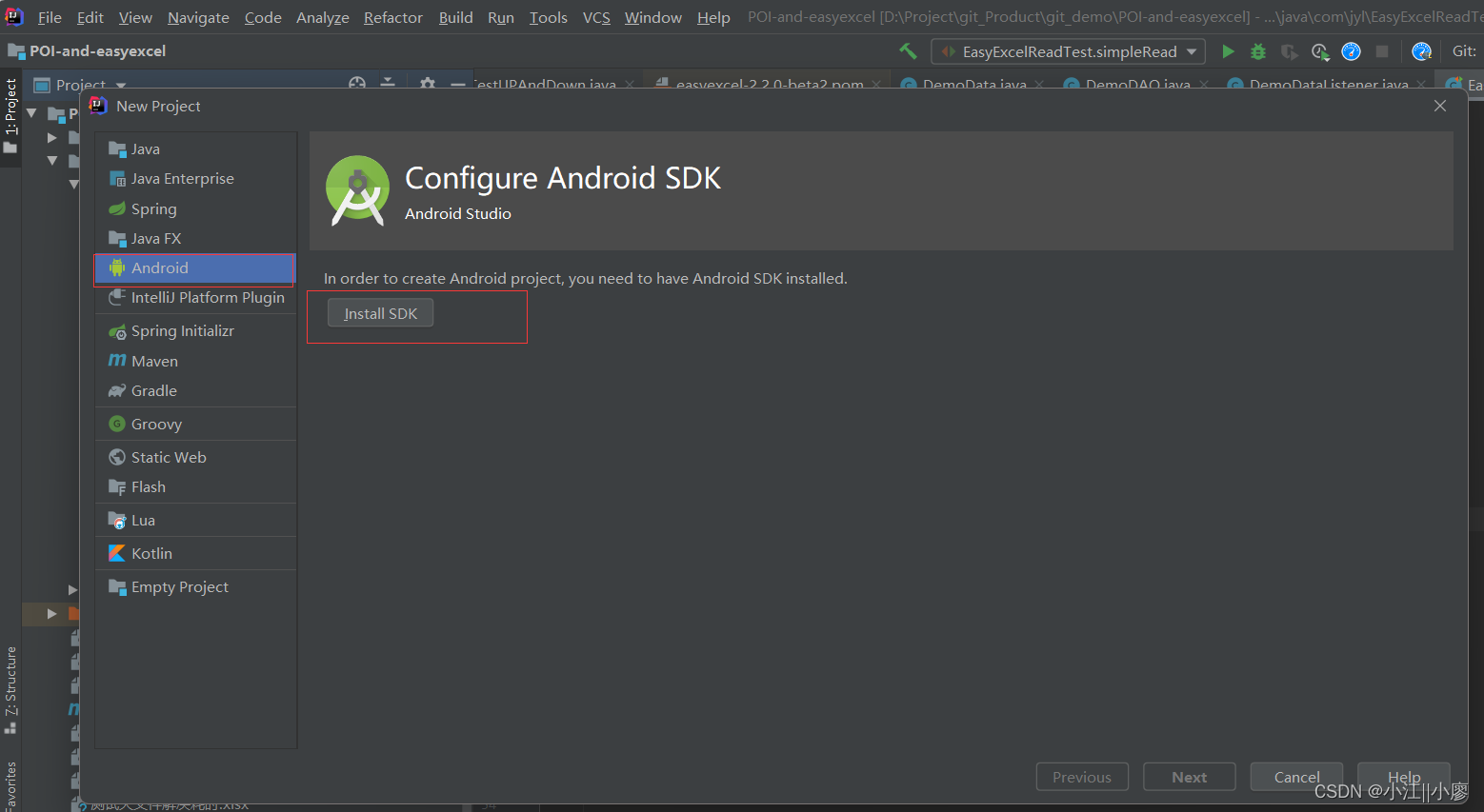The width and height of the screenshot is (1484, 812).
Task: Open the EasyExcelReadTest.simpleRead run configuration dropdown
Action: (1068, 51)
